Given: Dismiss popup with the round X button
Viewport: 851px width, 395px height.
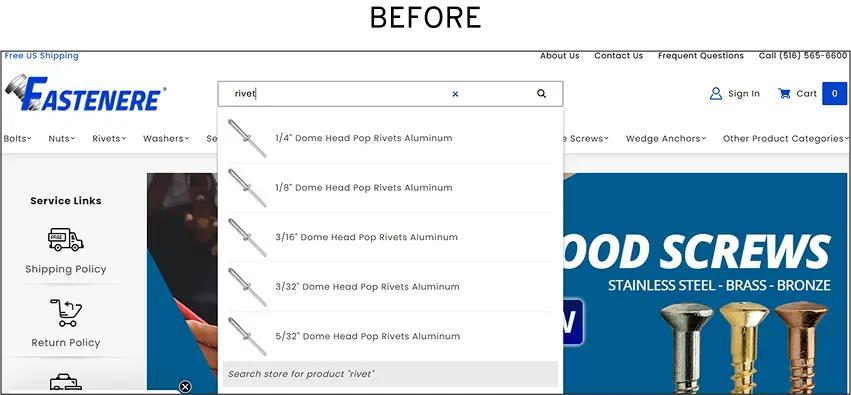Looking at the screenshot, I should pos(185,386).
